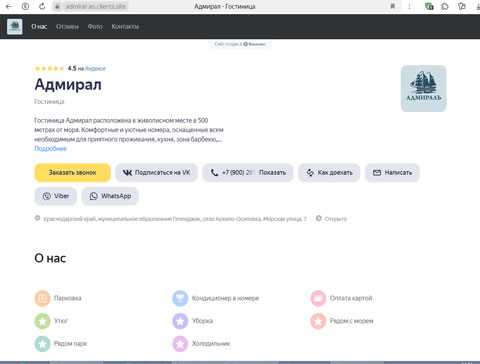The width and height of the screenshot is (480, 364).
Task: Click Подписаться на VK button
Action: (x=156, y=173)
